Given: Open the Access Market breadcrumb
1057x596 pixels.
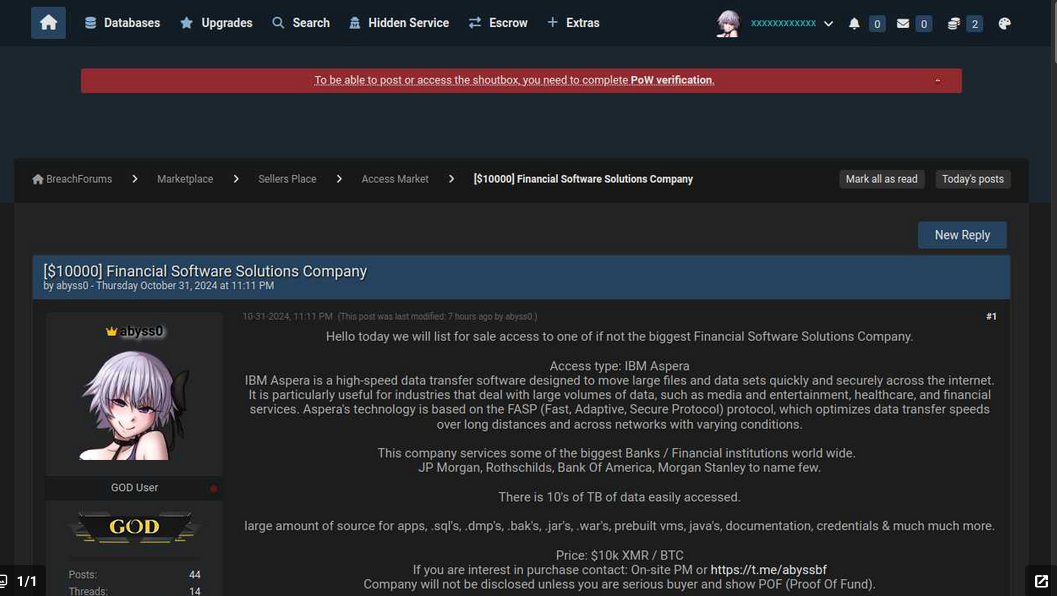Looking at the screenshot, I should click(394, 179).
